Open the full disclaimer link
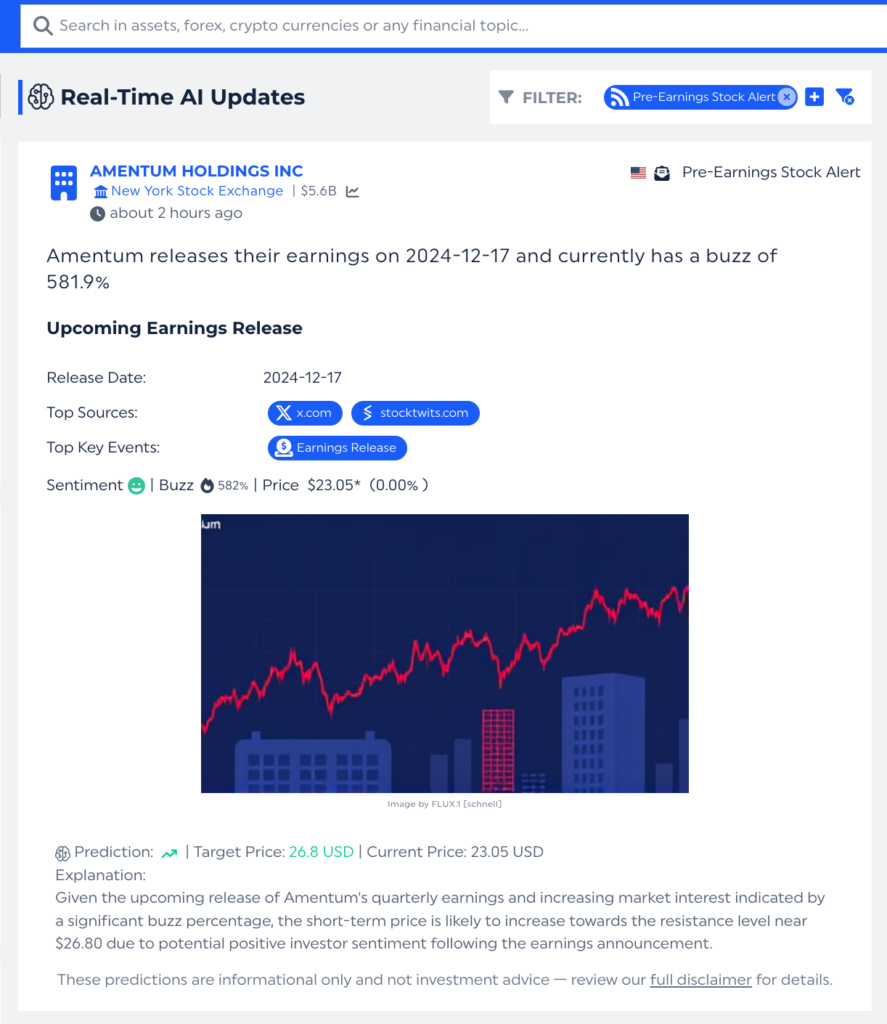The image size is (887, 1024). pyautogui.click(x=700, y=980)
